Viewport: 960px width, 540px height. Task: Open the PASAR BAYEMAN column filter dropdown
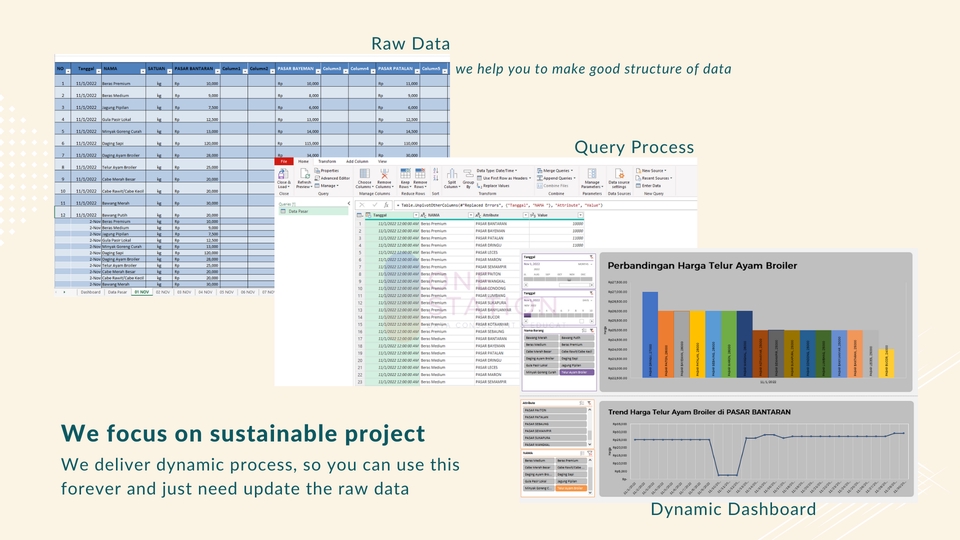(318, 72)
